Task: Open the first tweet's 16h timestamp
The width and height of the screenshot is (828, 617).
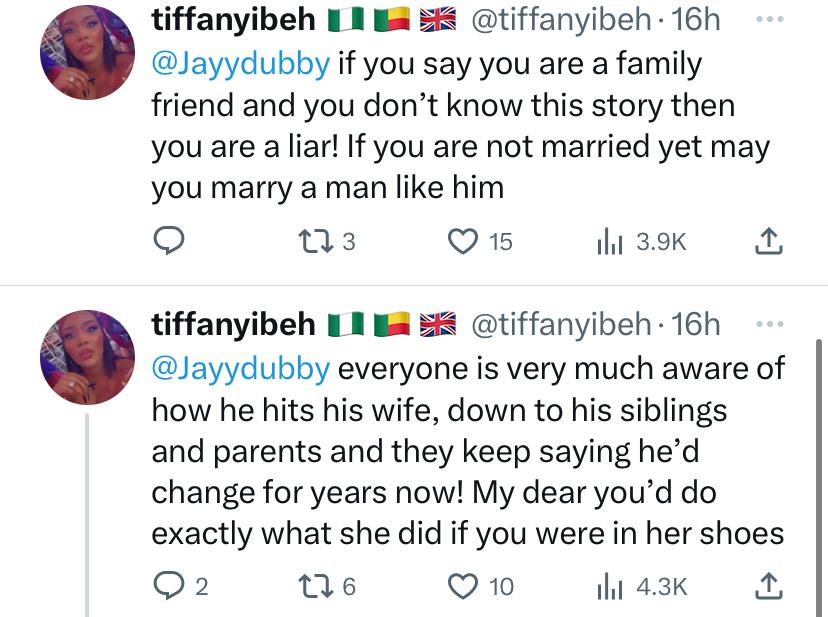Action: (x=697, y=21)
